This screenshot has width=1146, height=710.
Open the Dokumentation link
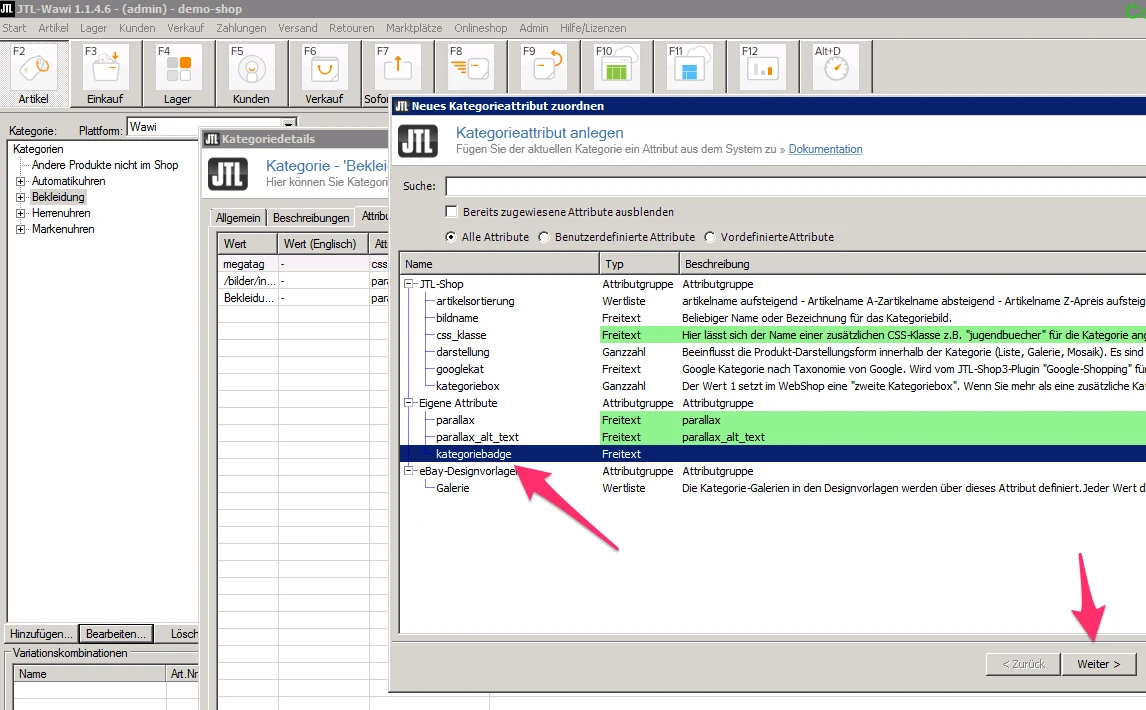click(825, 149)
